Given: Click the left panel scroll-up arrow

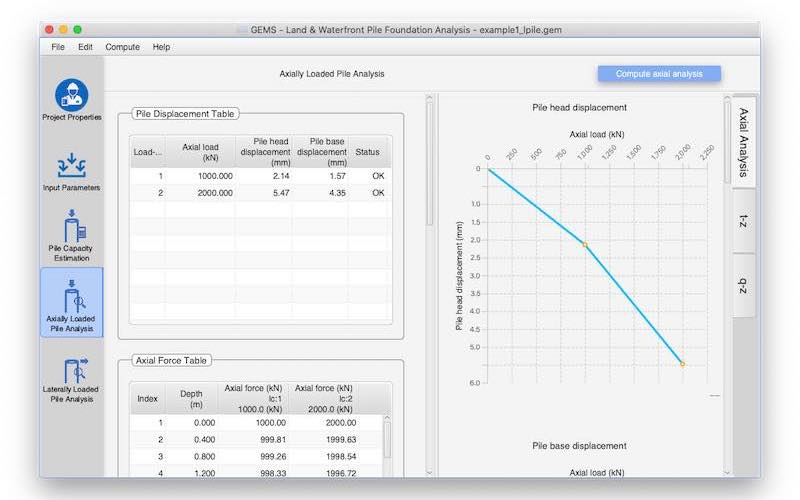Looking at the screenshot, I should click(429, 97).
